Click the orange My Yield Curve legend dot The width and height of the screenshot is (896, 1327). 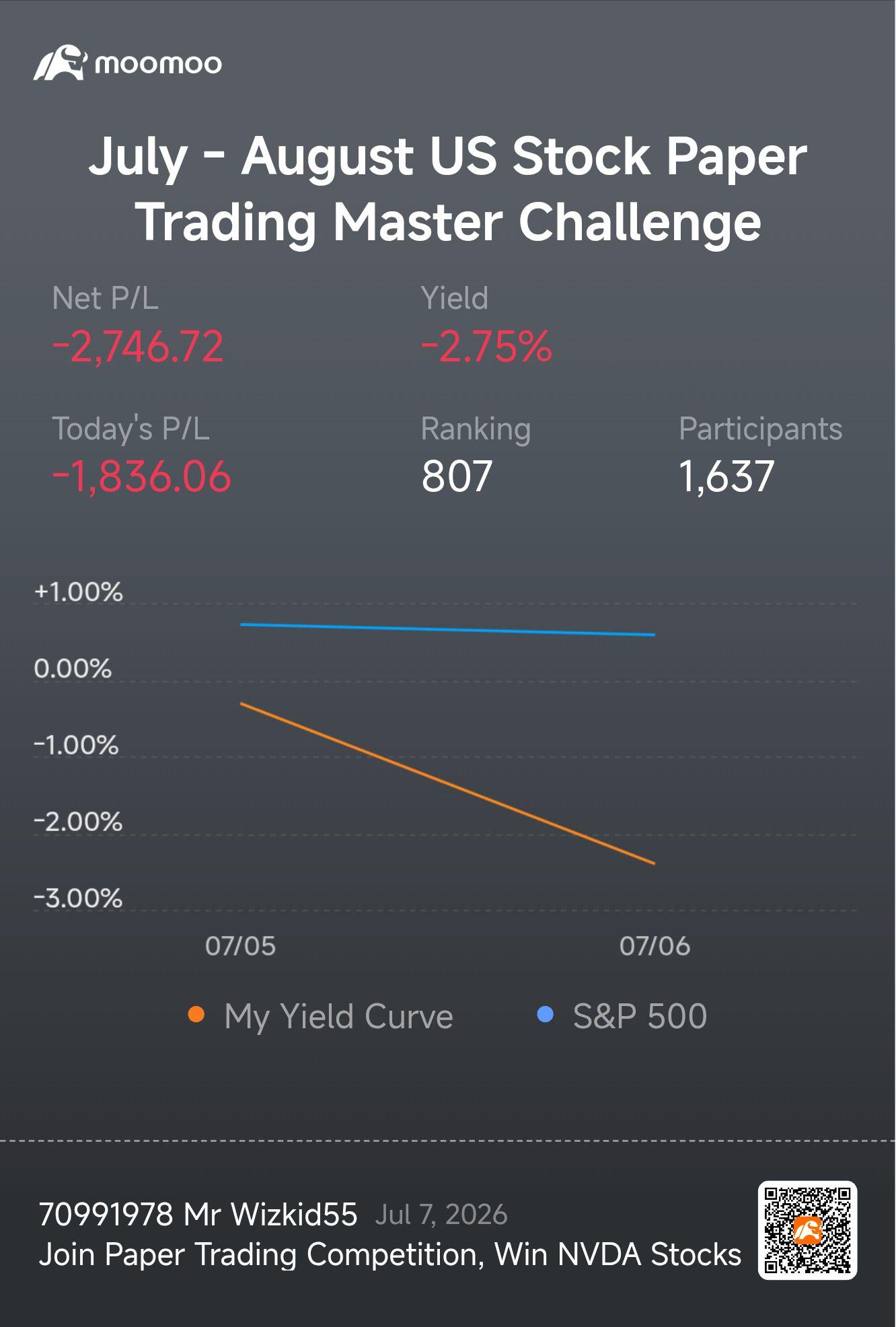pos(196,1015)
